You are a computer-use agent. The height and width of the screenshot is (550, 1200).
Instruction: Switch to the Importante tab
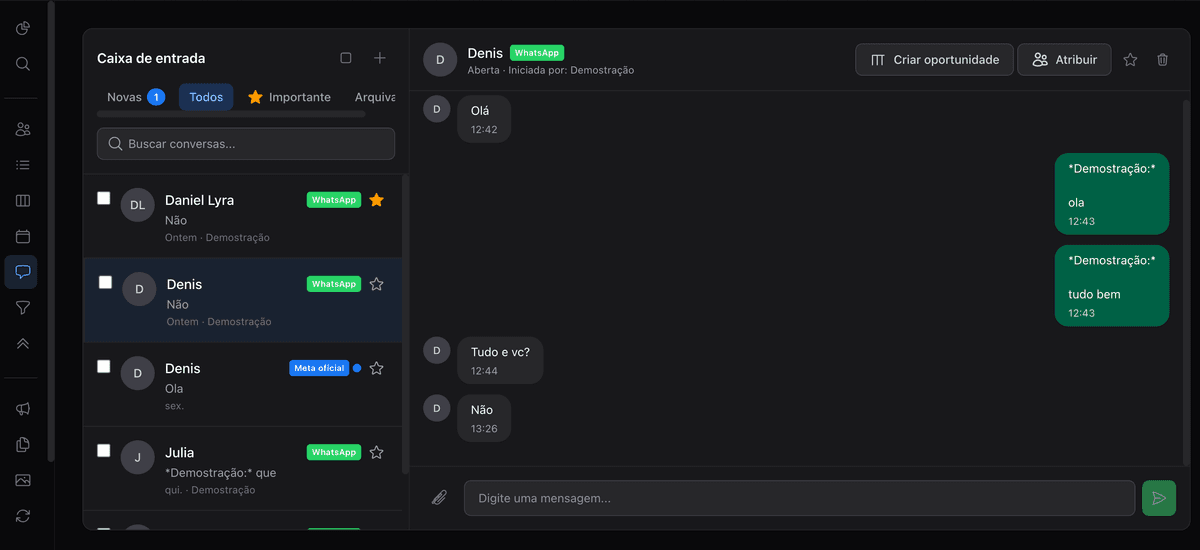pos(289,97)
